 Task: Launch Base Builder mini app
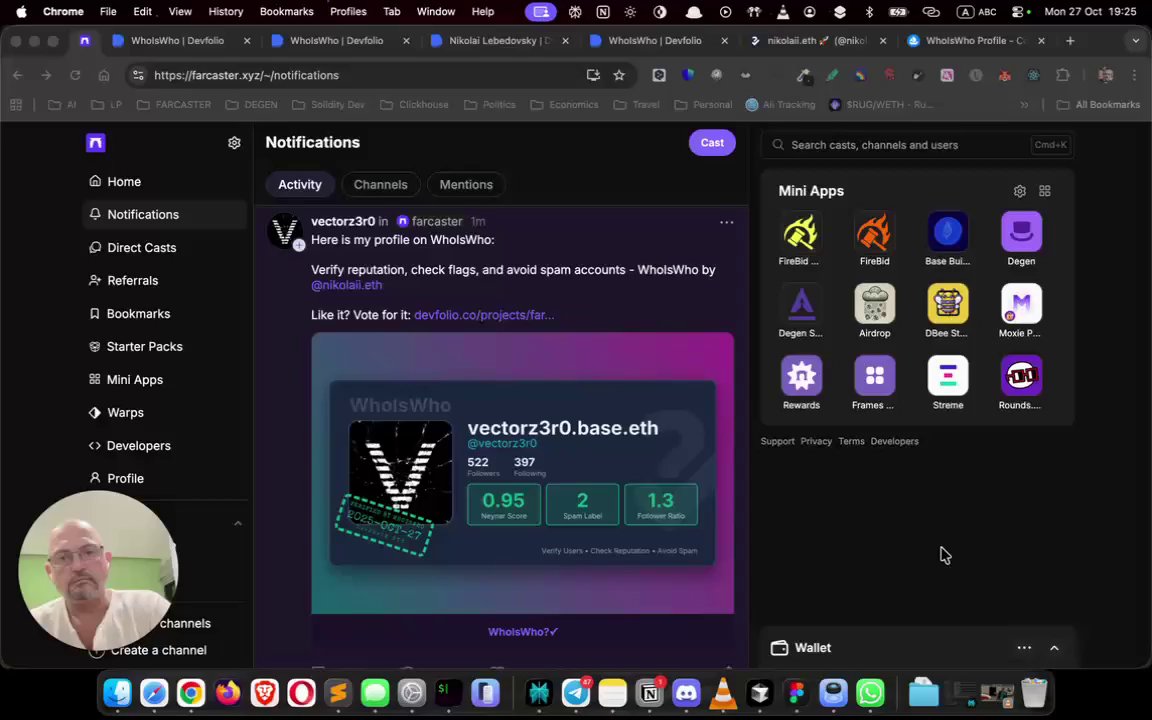[x=948, y=239]
